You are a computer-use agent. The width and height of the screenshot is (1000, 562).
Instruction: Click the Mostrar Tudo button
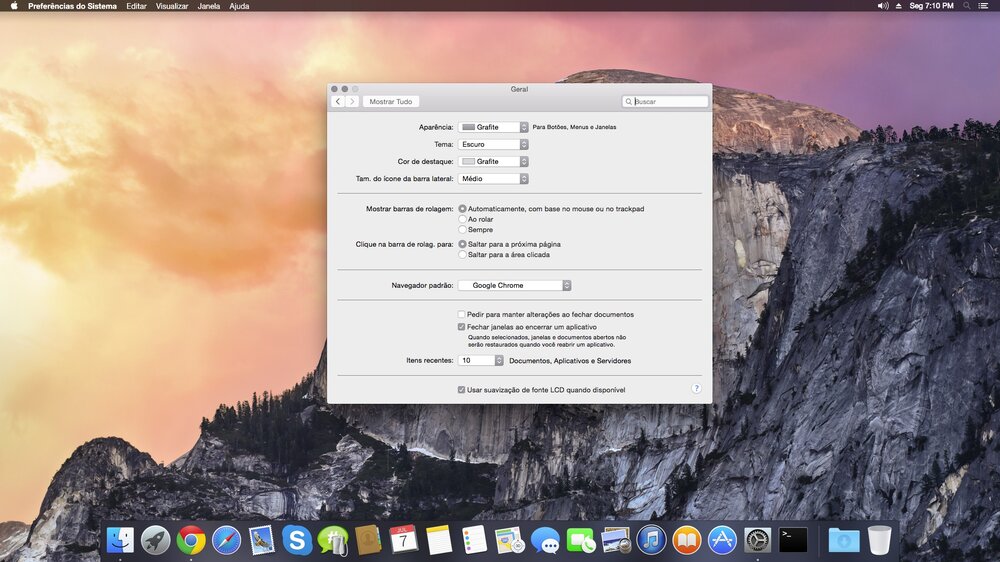pyautogui.click(x=390, y=102)
